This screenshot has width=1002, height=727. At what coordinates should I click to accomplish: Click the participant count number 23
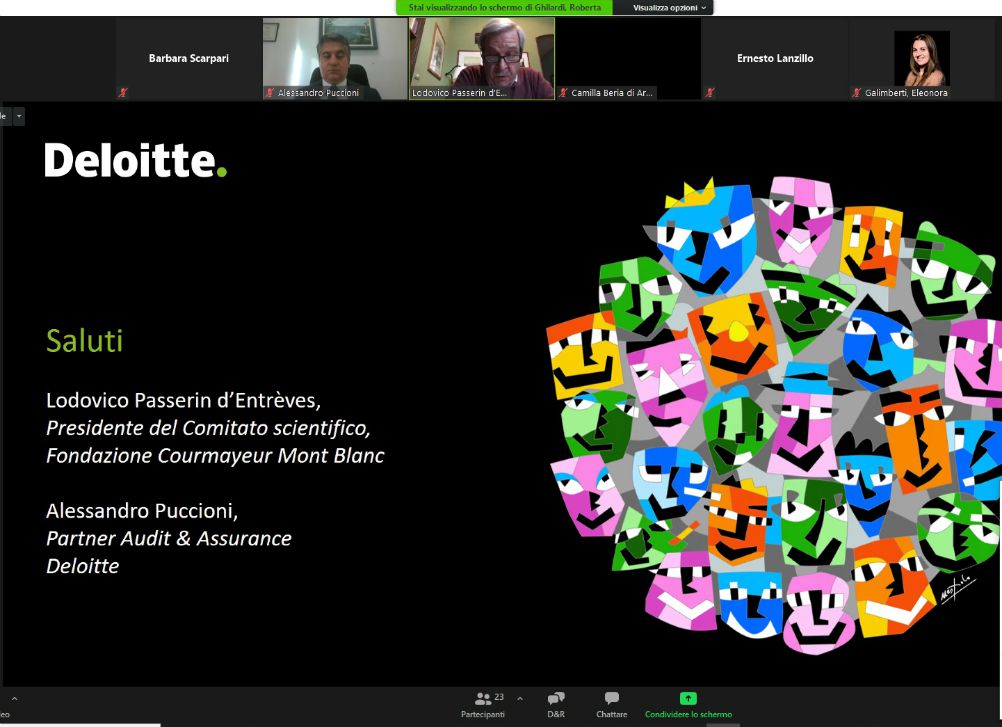tap(499, 697)
